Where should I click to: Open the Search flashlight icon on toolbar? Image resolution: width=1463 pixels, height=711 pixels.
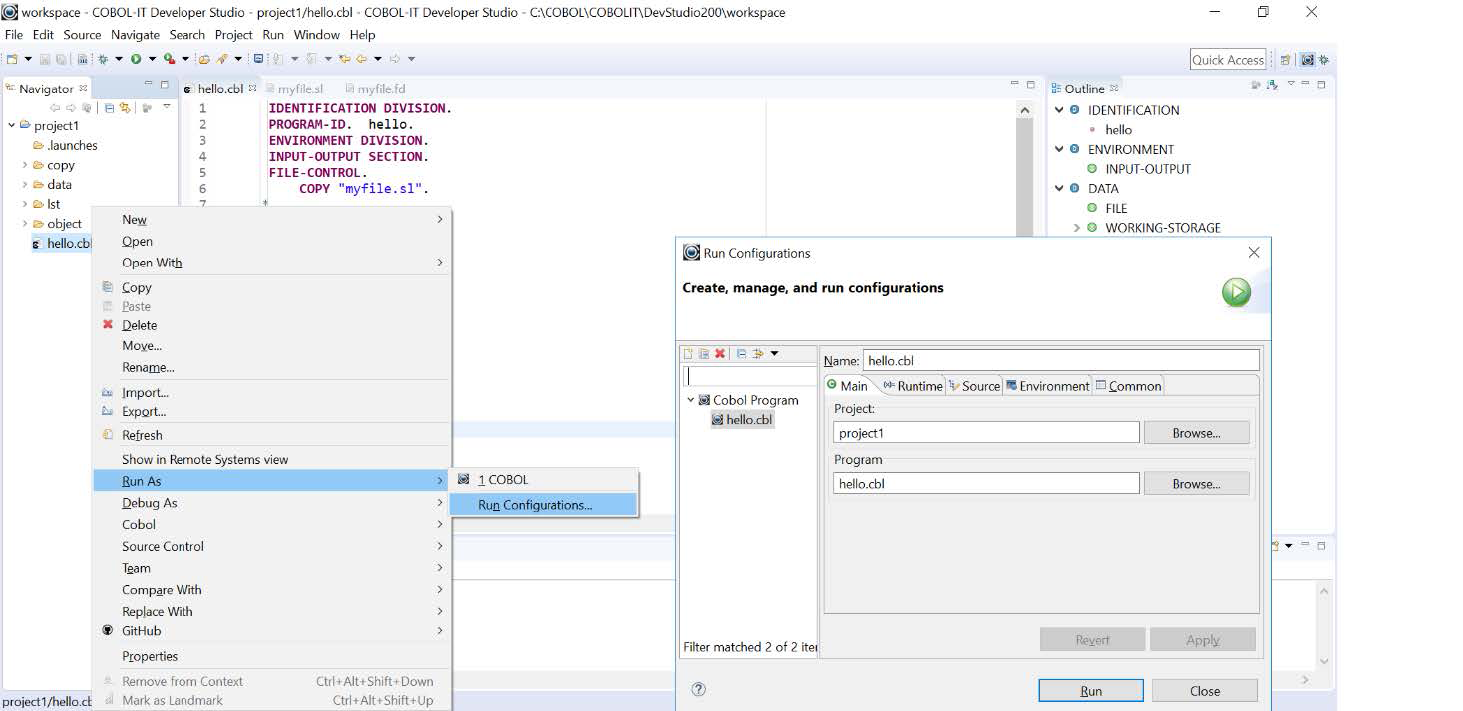[x=223, y=58]
